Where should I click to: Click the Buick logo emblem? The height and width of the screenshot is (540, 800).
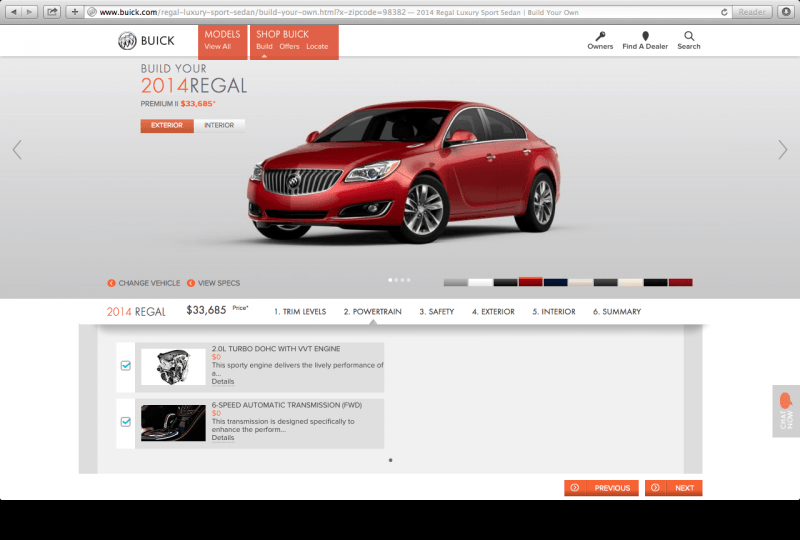pos(127,40)
